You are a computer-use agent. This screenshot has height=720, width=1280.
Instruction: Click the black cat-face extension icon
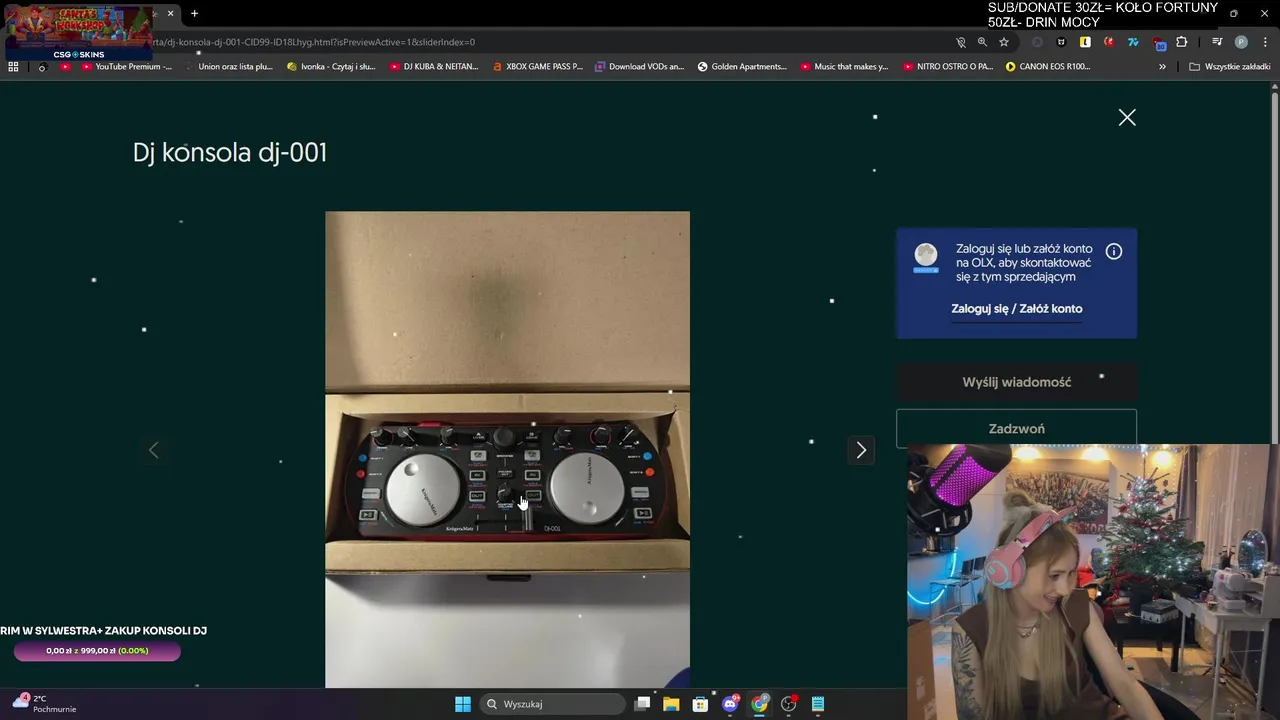[x=1061, y=42]
